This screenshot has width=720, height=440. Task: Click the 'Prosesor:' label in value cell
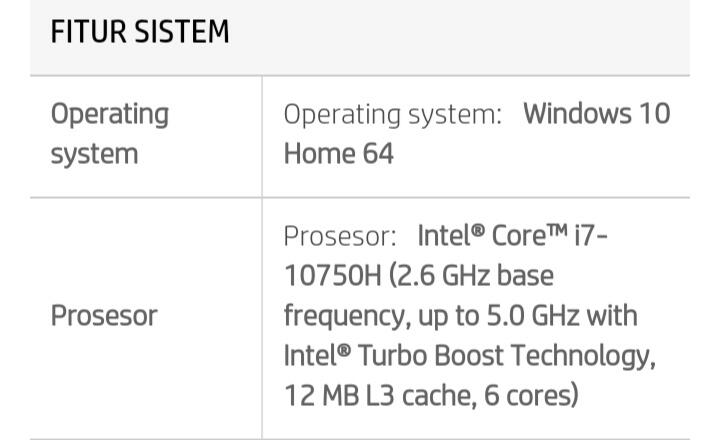pyautogui.click(x=340, y=236)
